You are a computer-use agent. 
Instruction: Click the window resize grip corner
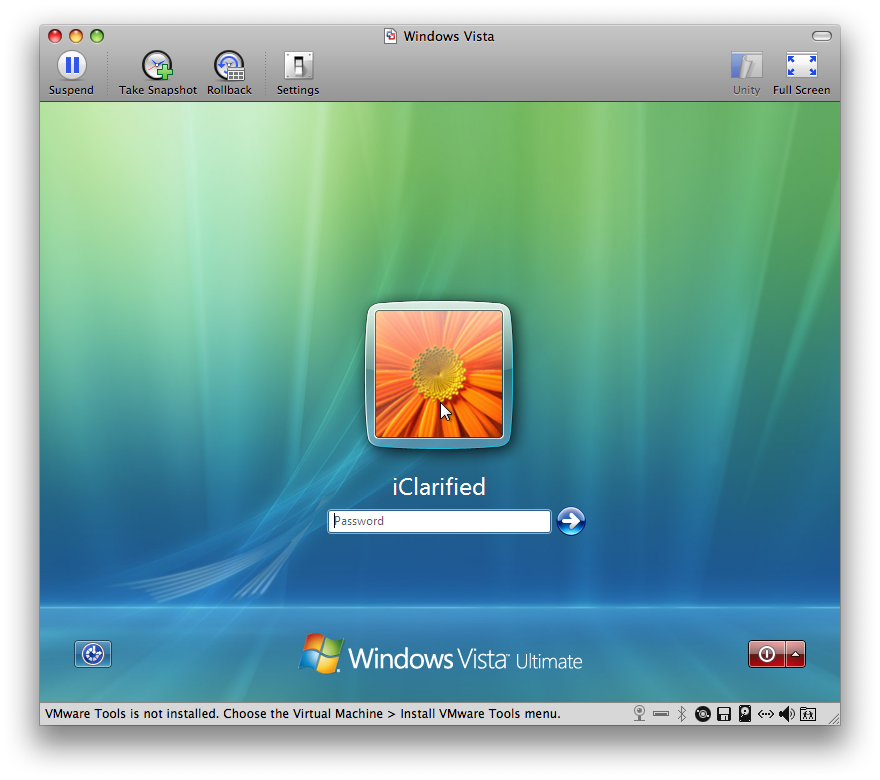tap(834, 719)
